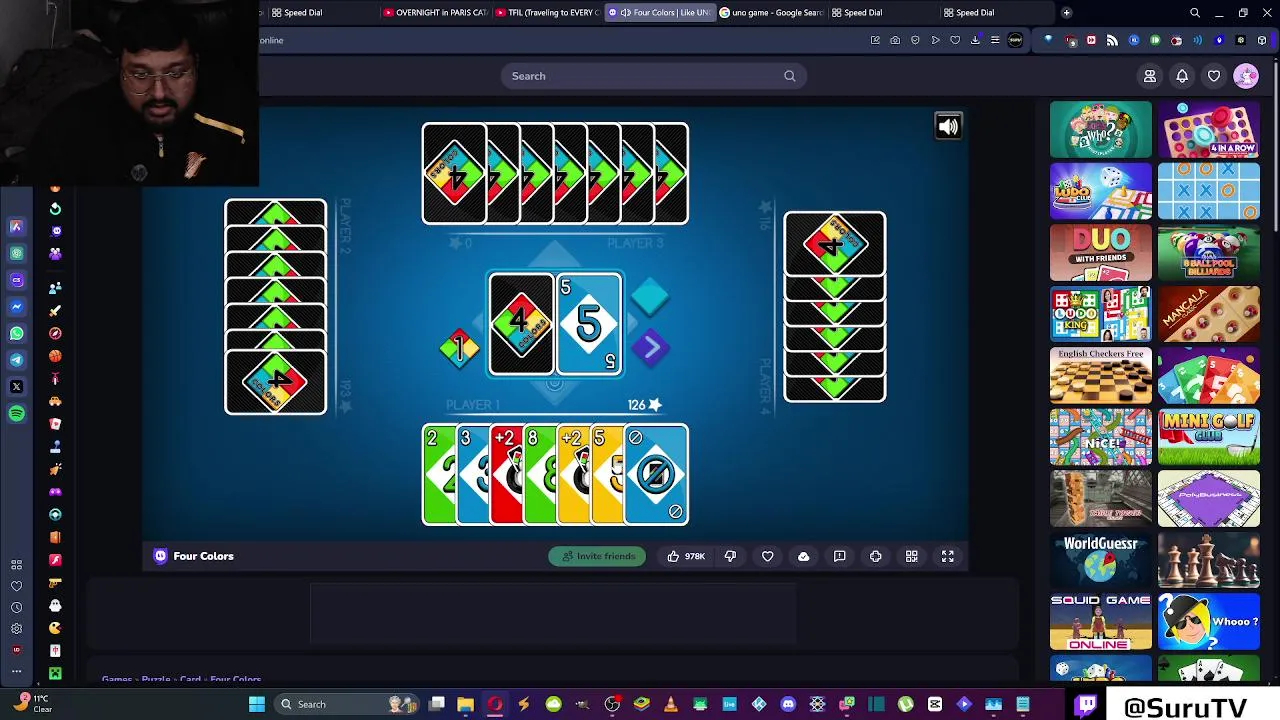The height and width of the screenshot is (720, 1280).
Task: Play the red +2 card in hand
Action: click(506, 475)
